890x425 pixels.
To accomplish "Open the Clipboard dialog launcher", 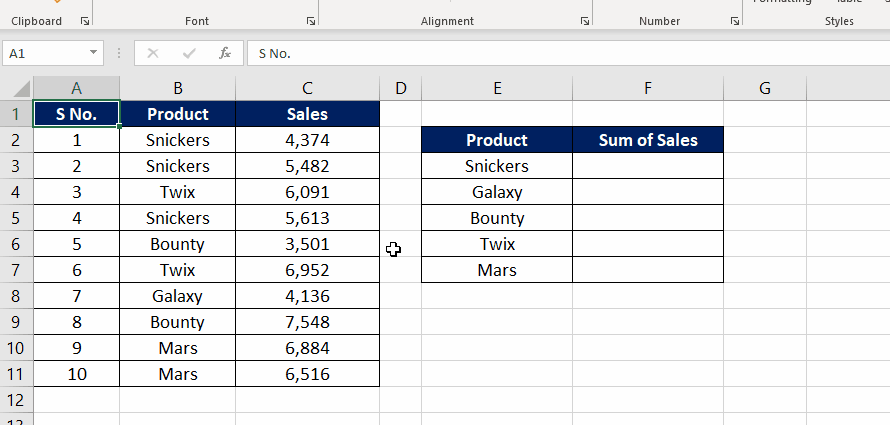I will point(85,21).
